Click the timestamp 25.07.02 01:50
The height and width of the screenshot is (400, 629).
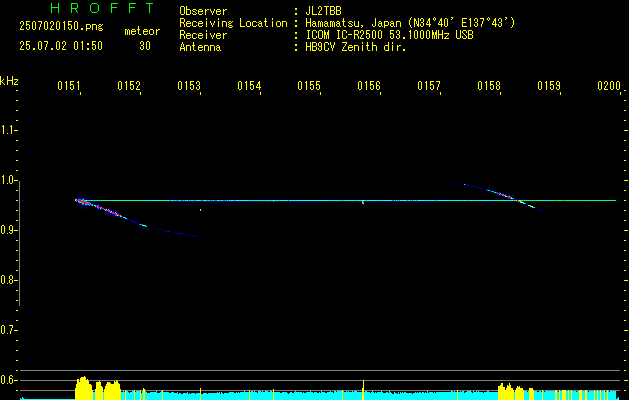(x=61, y=46)
